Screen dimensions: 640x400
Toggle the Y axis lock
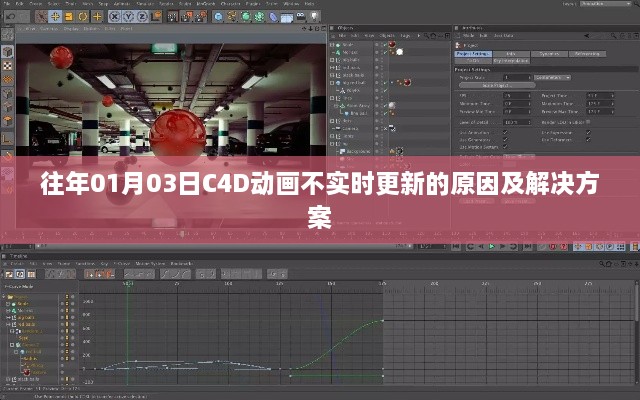click(129, 17)
